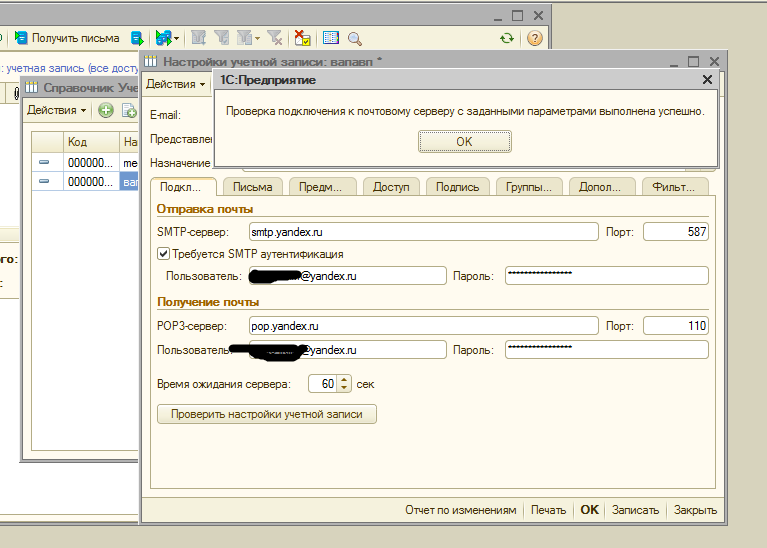Click Отчет по изменениям at the bottom
Screen dimensions: 767x548
click(461, 510)
